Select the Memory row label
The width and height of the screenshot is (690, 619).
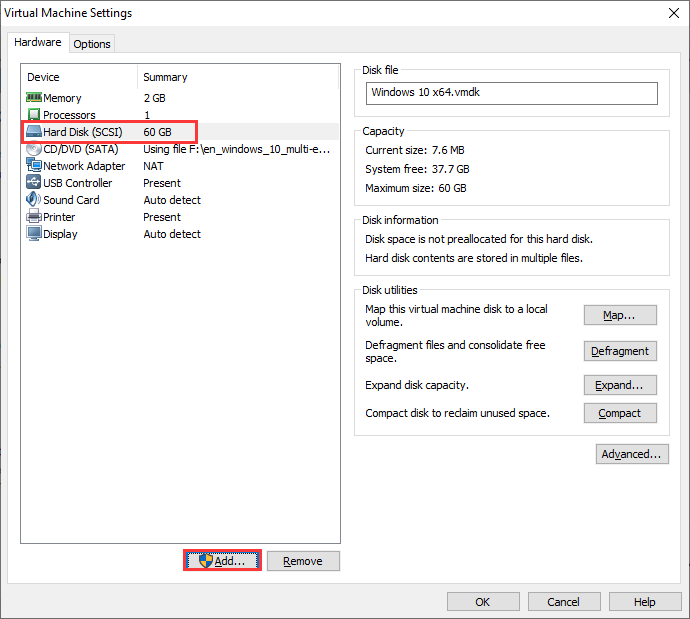pyautogui.click(x=62, y=98)
